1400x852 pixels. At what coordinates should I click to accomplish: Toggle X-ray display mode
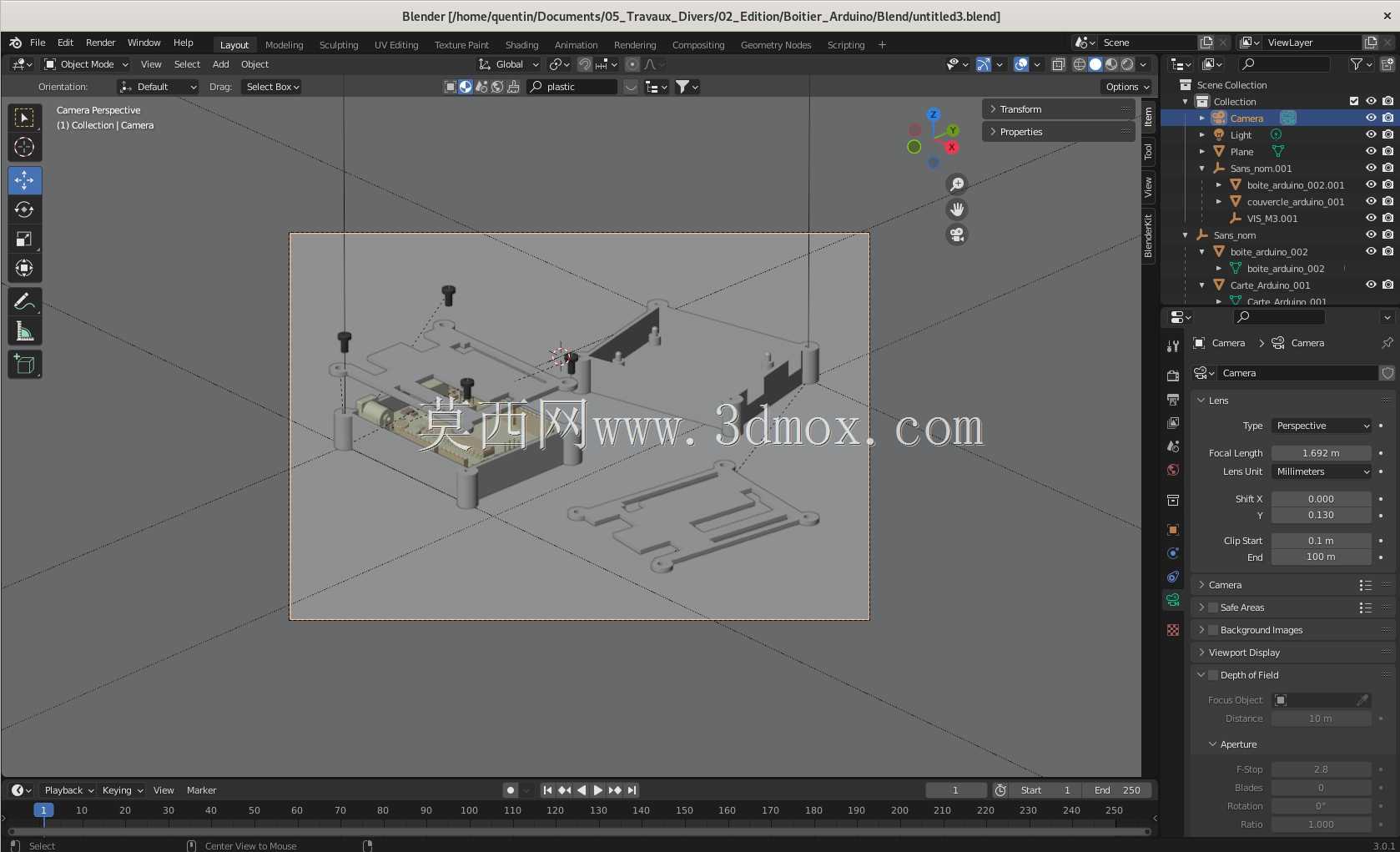tap(1058, 64)
